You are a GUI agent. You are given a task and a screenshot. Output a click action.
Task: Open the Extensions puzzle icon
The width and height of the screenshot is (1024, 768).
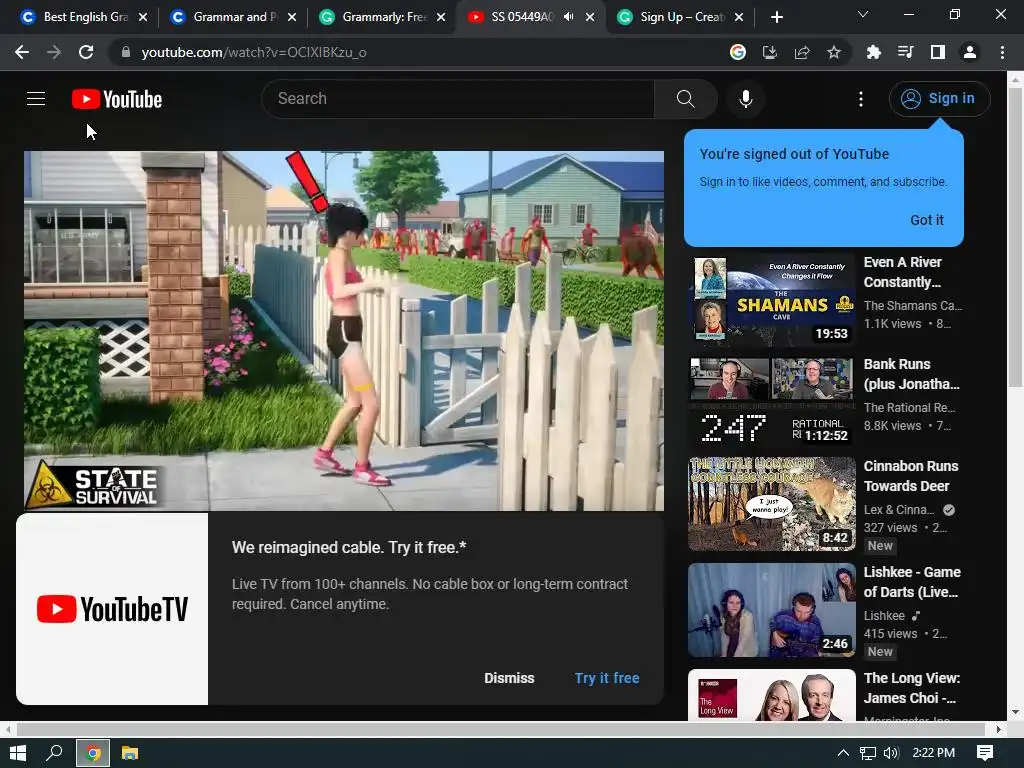point(873,52)
